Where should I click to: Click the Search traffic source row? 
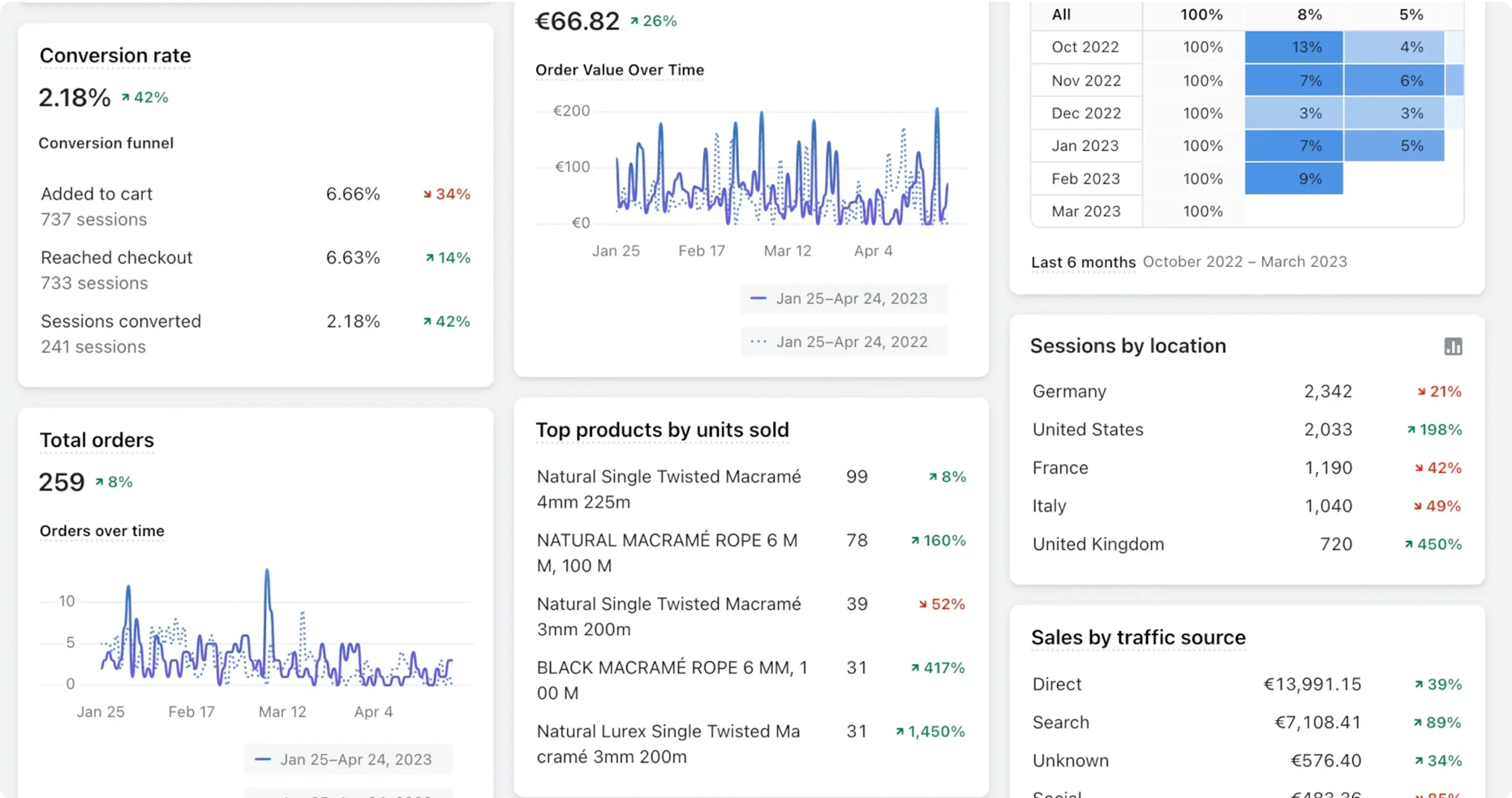(1247, 723)
